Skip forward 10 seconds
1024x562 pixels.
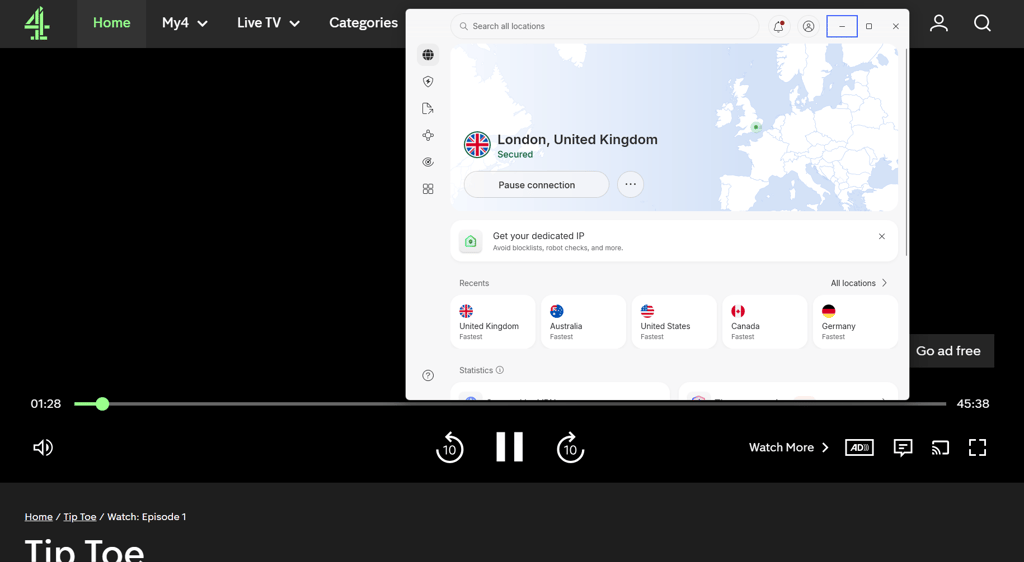tap(570, 448)
